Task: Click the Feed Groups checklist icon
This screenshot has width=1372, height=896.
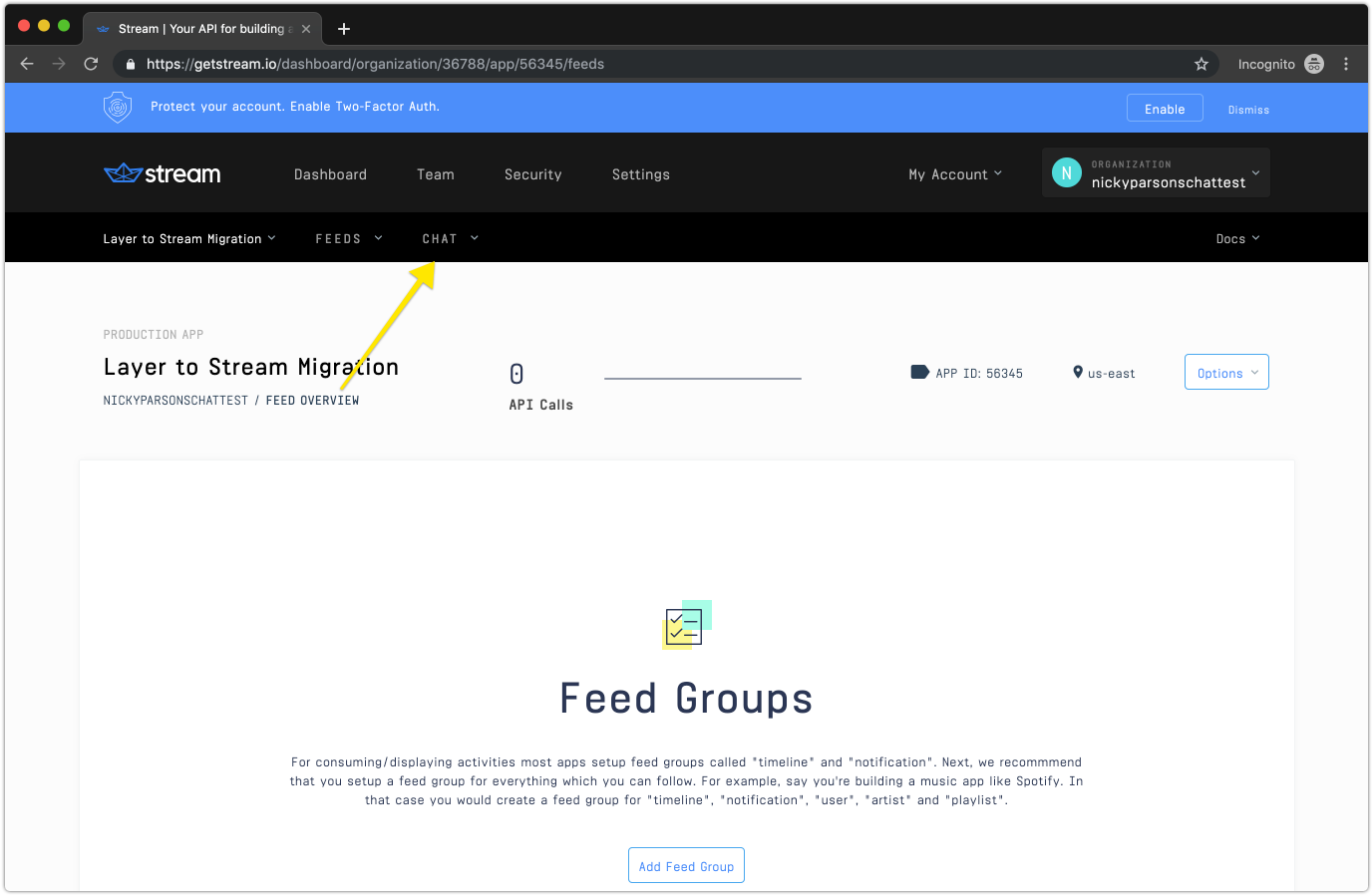Action: (686, 625)
